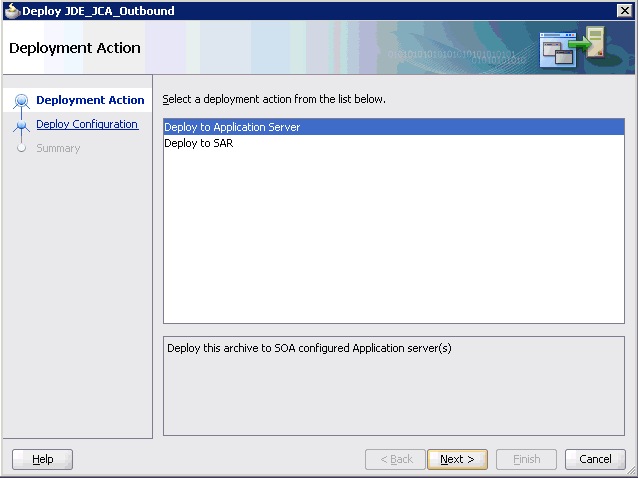Click empty area in deployment action list
The width and height of the screenshot is (638, 478).
pos(393,240)
